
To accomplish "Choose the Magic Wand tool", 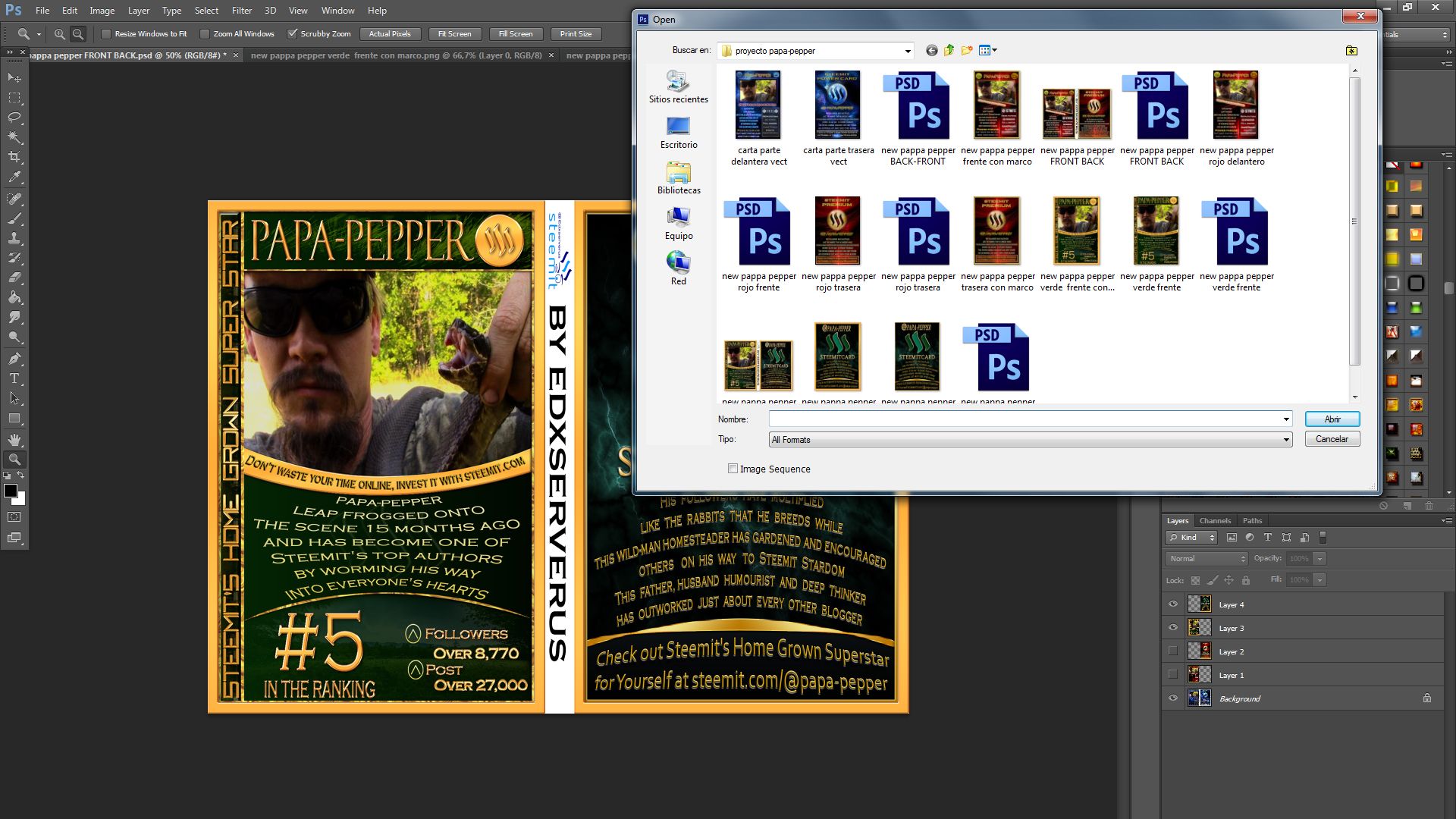I will coord(14,137).
